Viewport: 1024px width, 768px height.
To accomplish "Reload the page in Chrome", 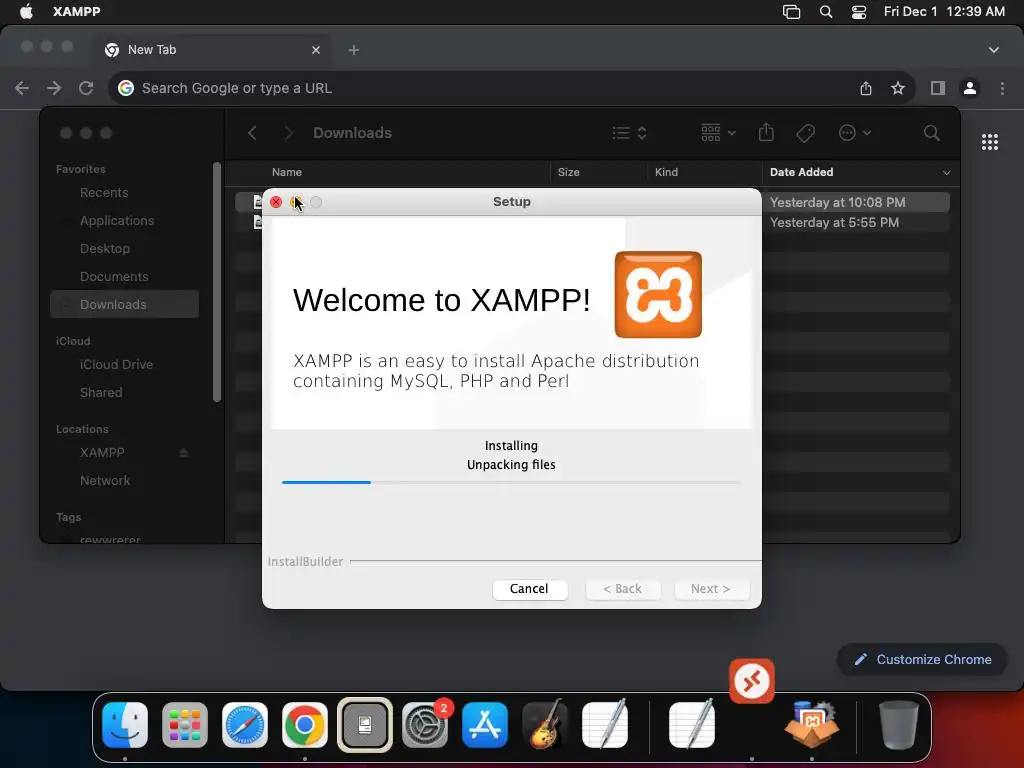I will pyautogui.click(x=86, y=88).
